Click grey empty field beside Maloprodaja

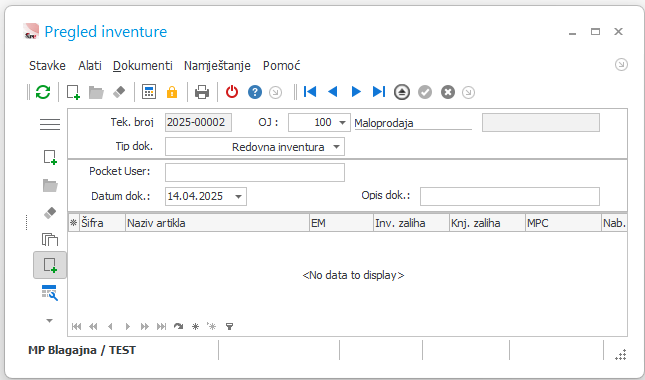point(541,123)
